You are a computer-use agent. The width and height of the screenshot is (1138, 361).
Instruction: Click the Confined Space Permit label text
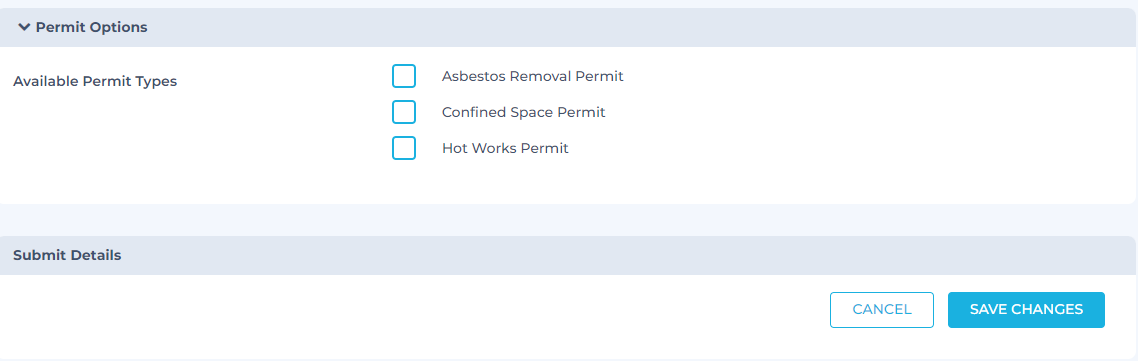(523, 112)
